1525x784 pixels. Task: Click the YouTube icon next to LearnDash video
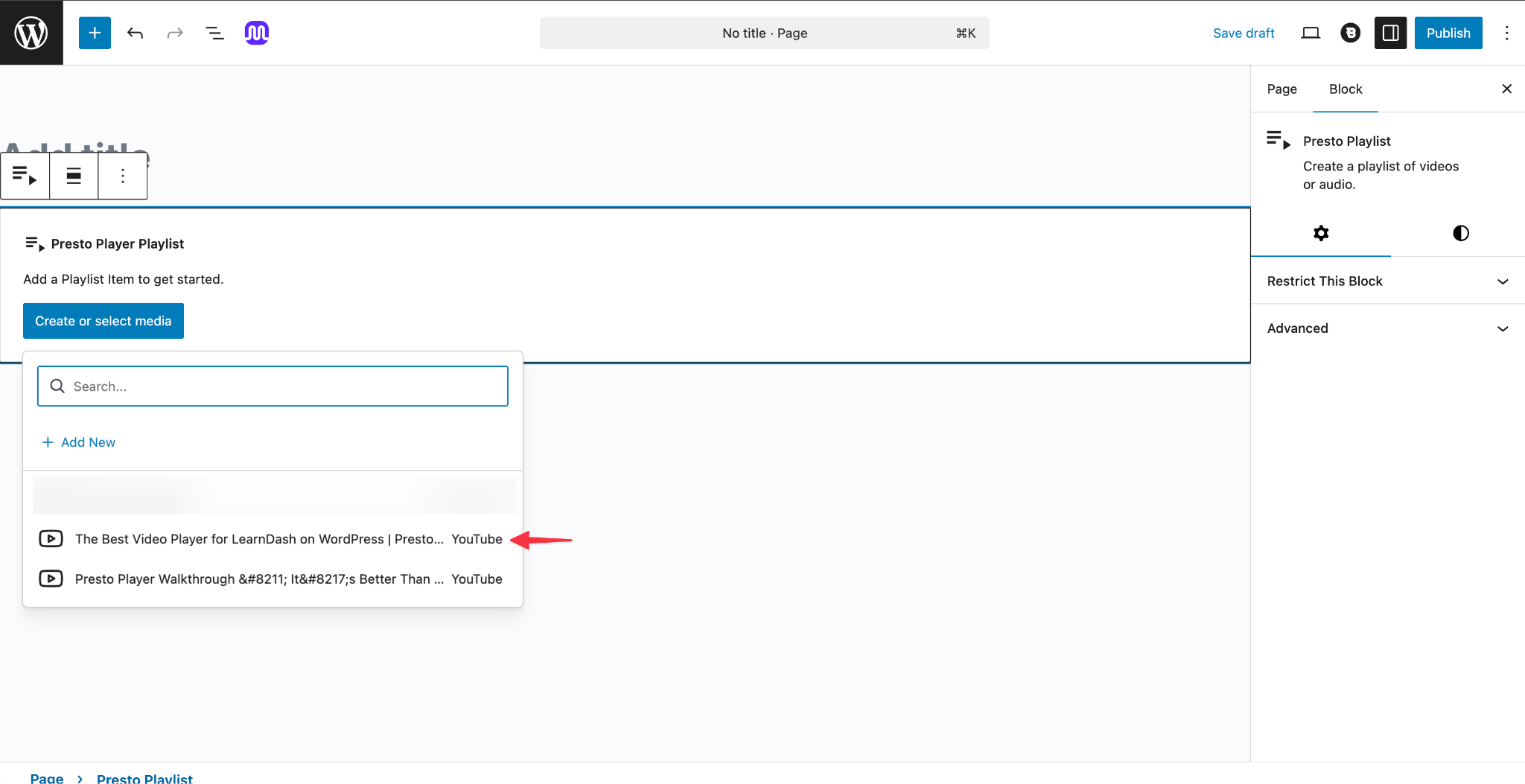click(51, 538)
